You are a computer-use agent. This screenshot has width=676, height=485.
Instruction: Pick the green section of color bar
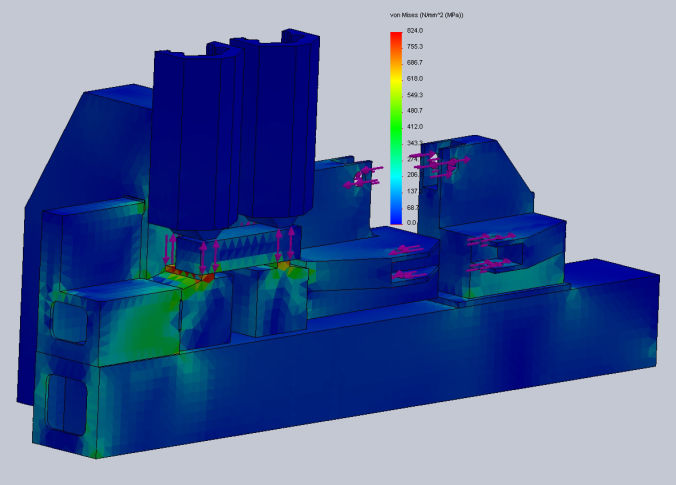[x=396, y=125]
